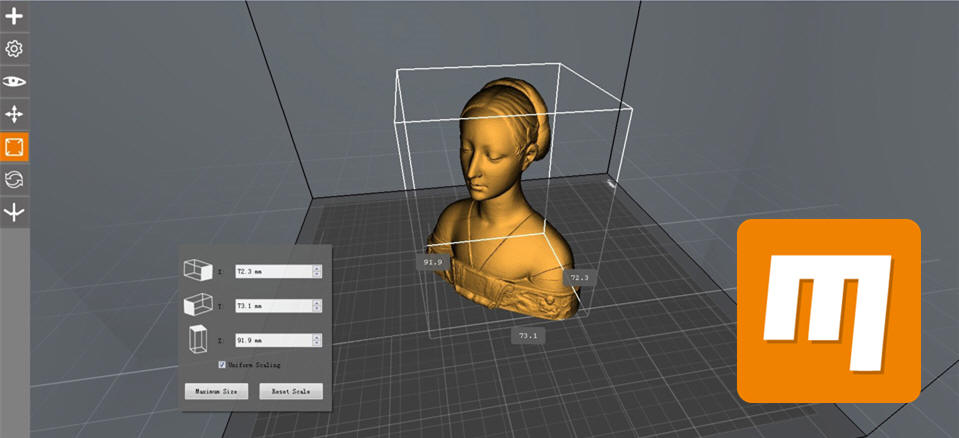
Task: Click the Z dimension field showing 91.9 mm
Action: tap(274, 340)
